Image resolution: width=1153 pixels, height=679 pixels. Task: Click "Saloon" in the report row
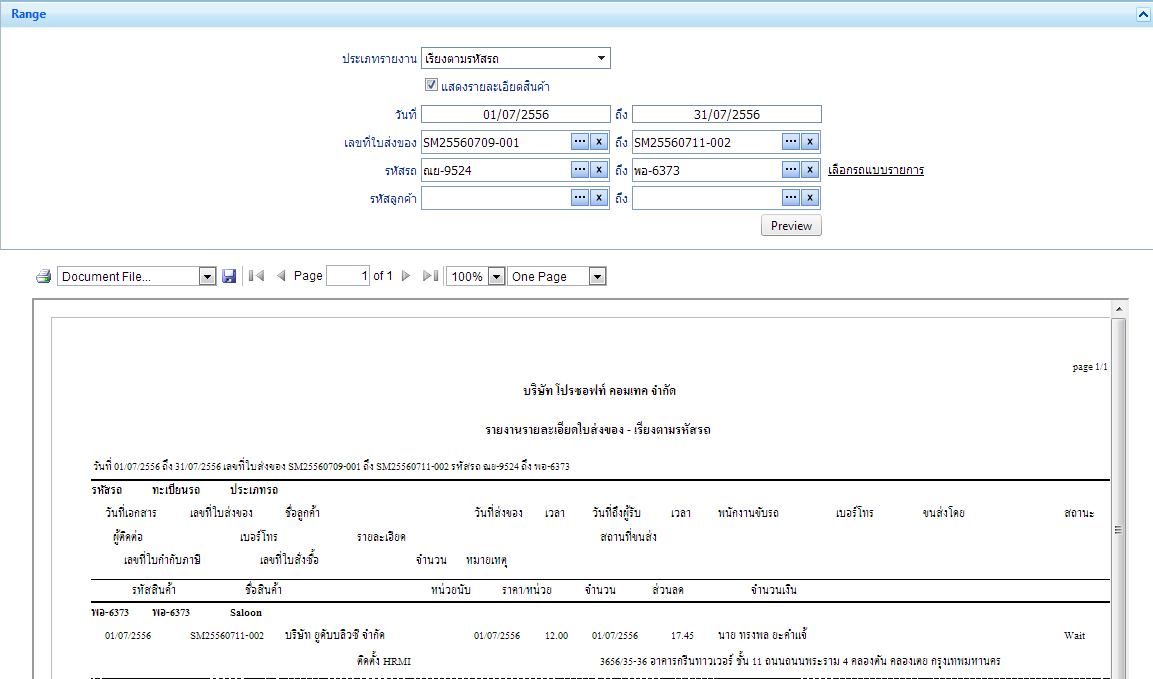click(x=246, y=612)
